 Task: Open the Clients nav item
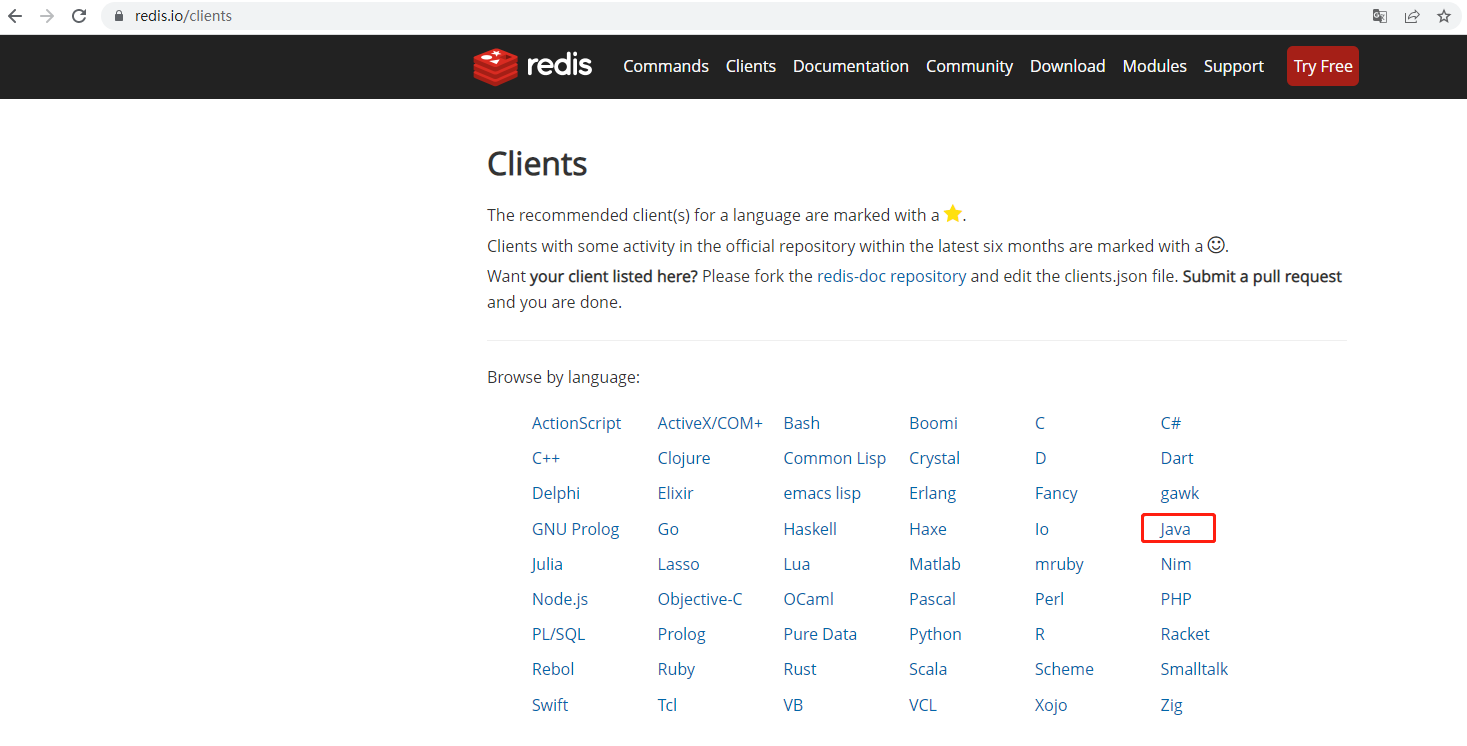pyautogui.click(x=751, y=66)
